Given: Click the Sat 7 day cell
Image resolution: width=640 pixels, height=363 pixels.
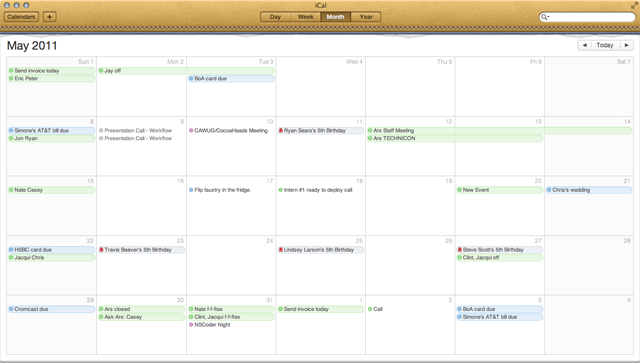Looking at the screenshot, I should click(589, 87).
